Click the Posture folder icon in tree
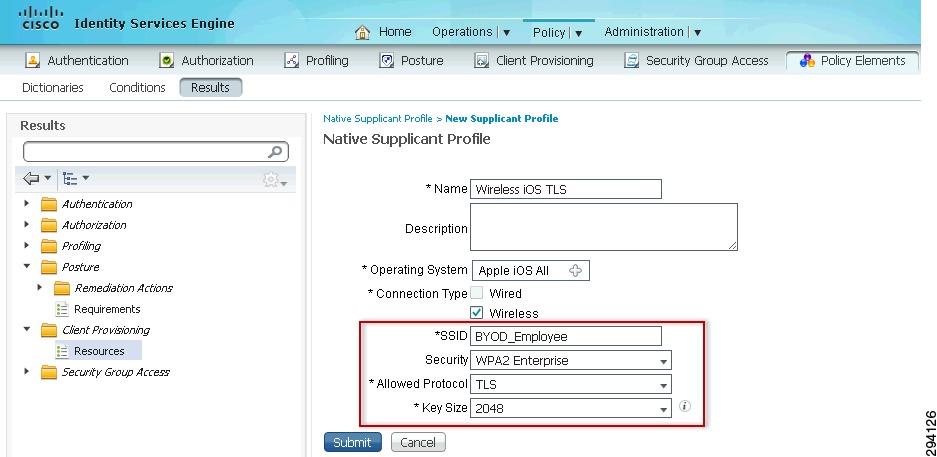This screenshot has width=937, height=457. click(x=49, y=267)
